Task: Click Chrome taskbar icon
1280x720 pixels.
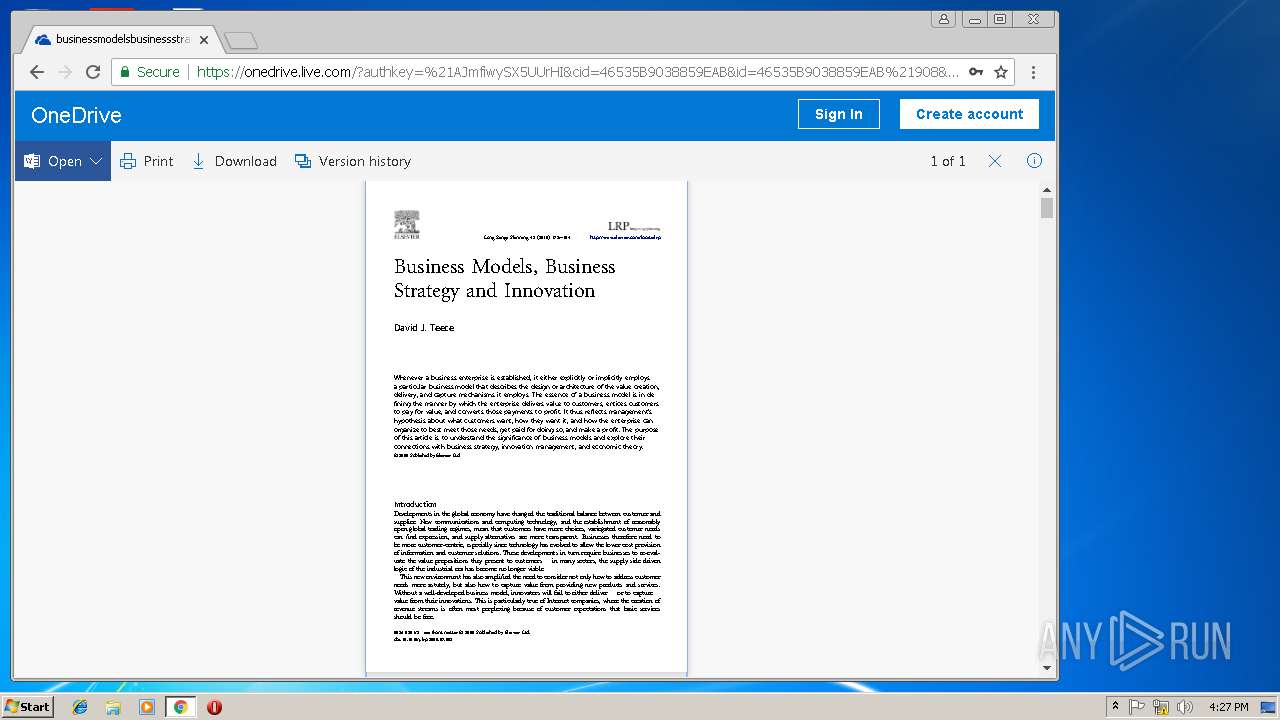Action: click(x=180, y=707)
